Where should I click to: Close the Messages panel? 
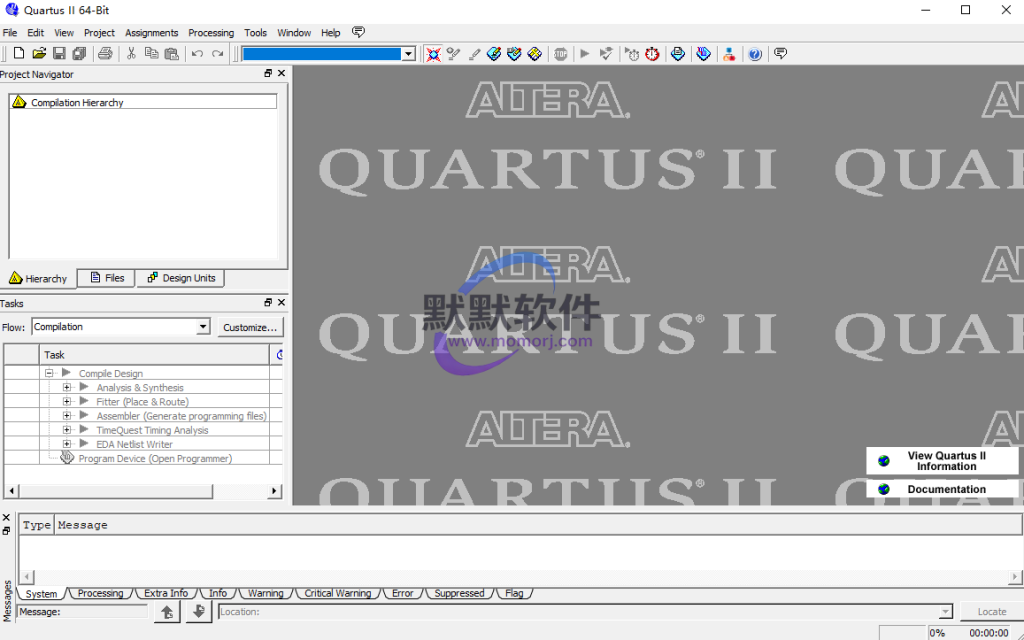pyautogui.click(x=7, y=518)
